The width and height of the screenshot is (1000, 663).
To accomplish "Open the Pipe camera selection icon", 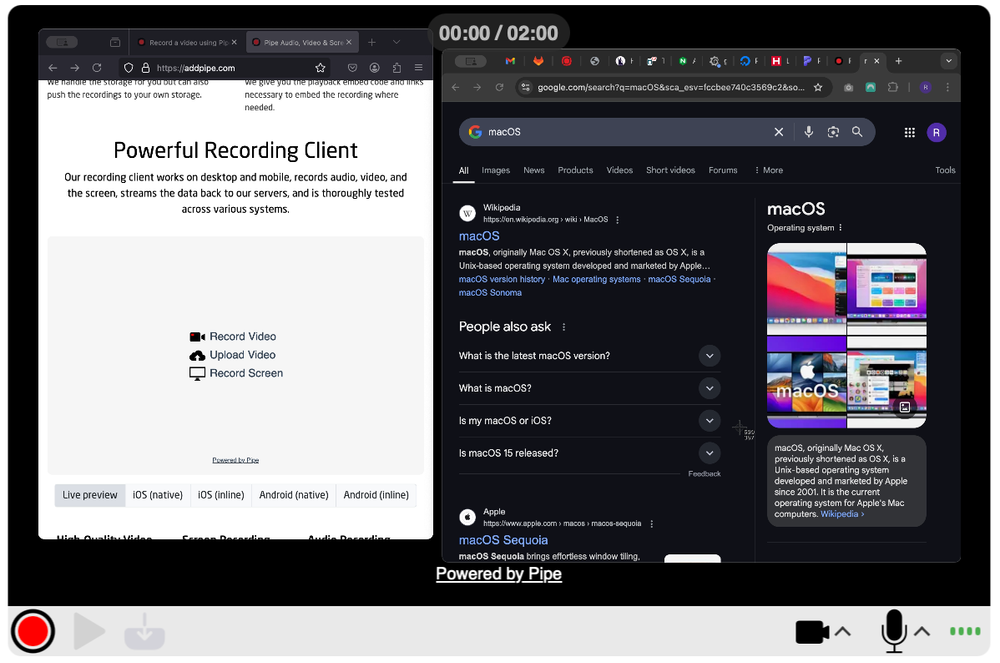I will pos(812,631).
